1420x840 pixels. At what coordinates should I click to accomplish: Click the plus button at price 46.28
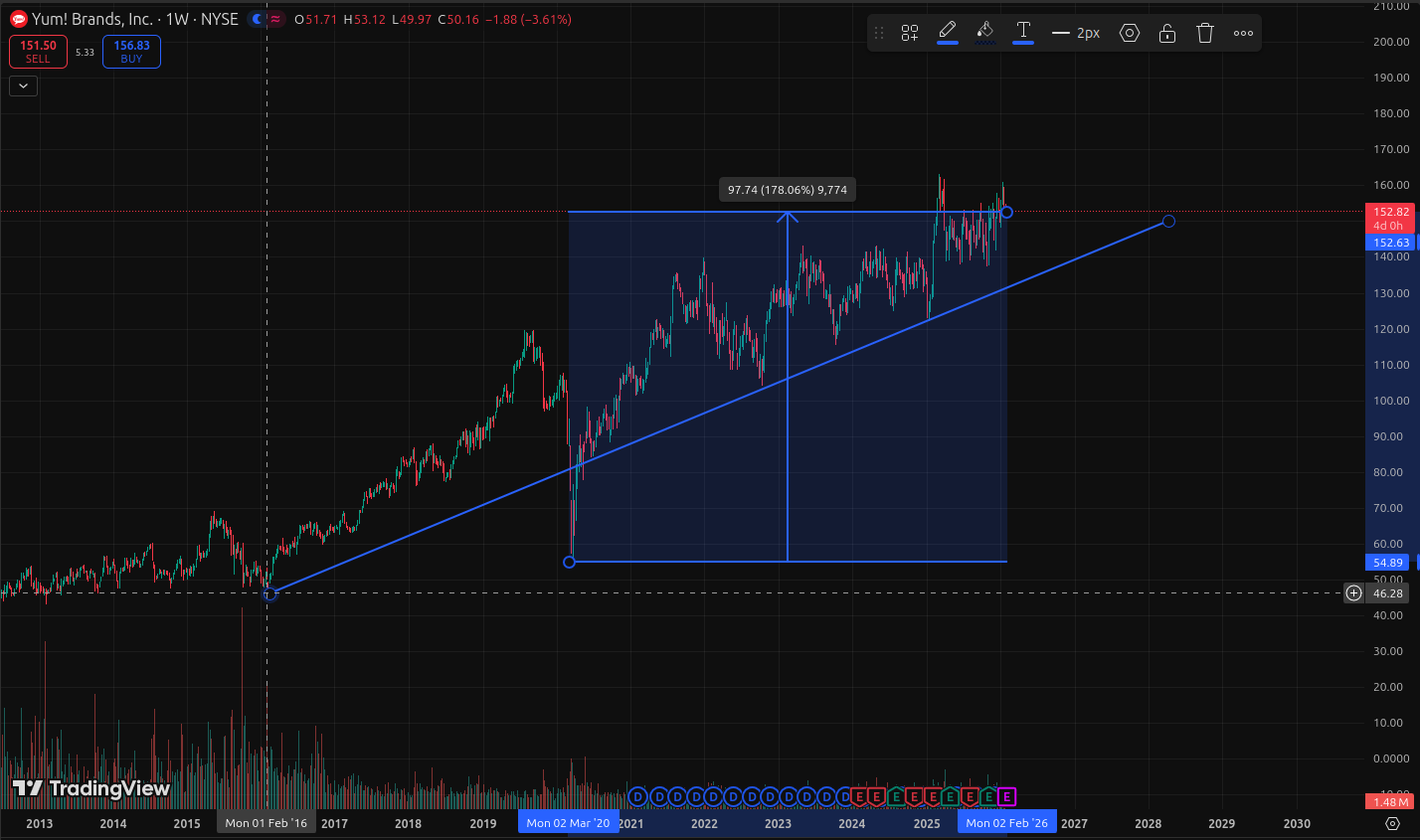(x=1353, y=593)
